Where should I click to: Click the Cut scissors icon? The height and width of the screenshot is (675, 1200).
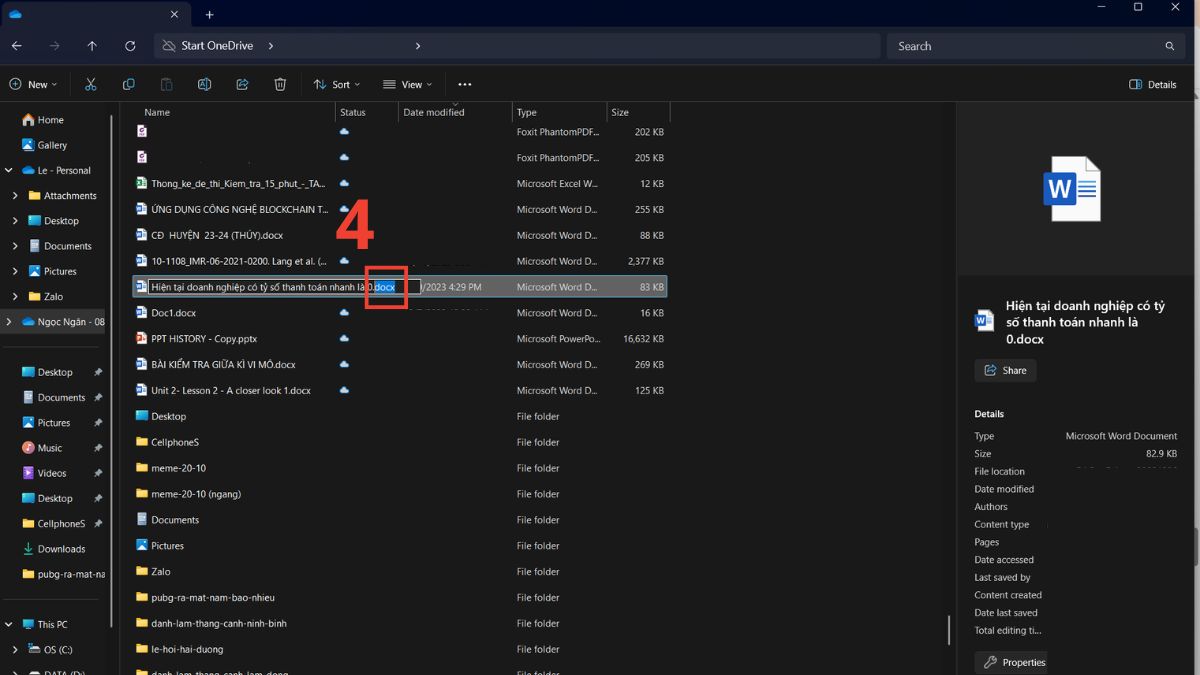pyautogui.click(x=91, y=85)
